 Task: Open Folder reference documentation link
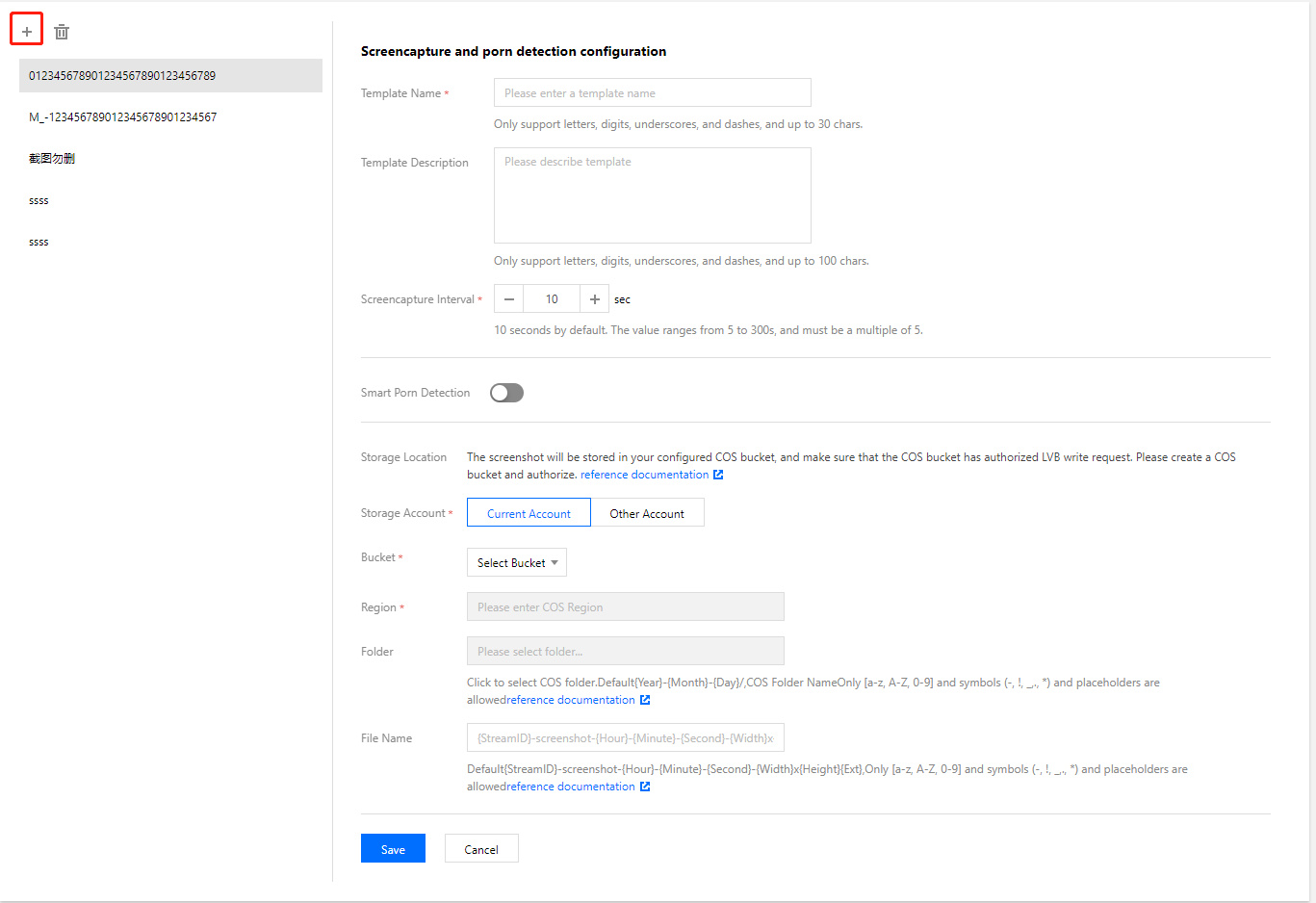click(571, 700)
